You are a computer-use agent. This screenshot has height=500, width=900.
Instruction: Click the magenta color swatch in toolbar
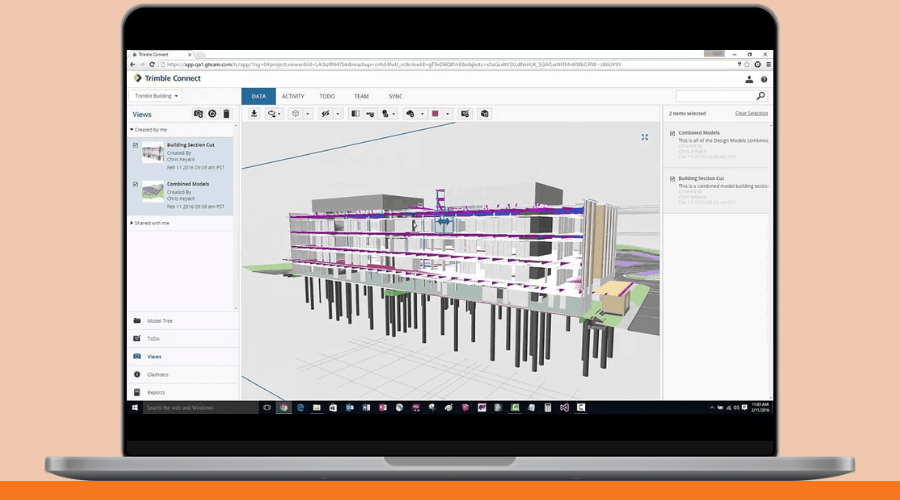point(436,114)
